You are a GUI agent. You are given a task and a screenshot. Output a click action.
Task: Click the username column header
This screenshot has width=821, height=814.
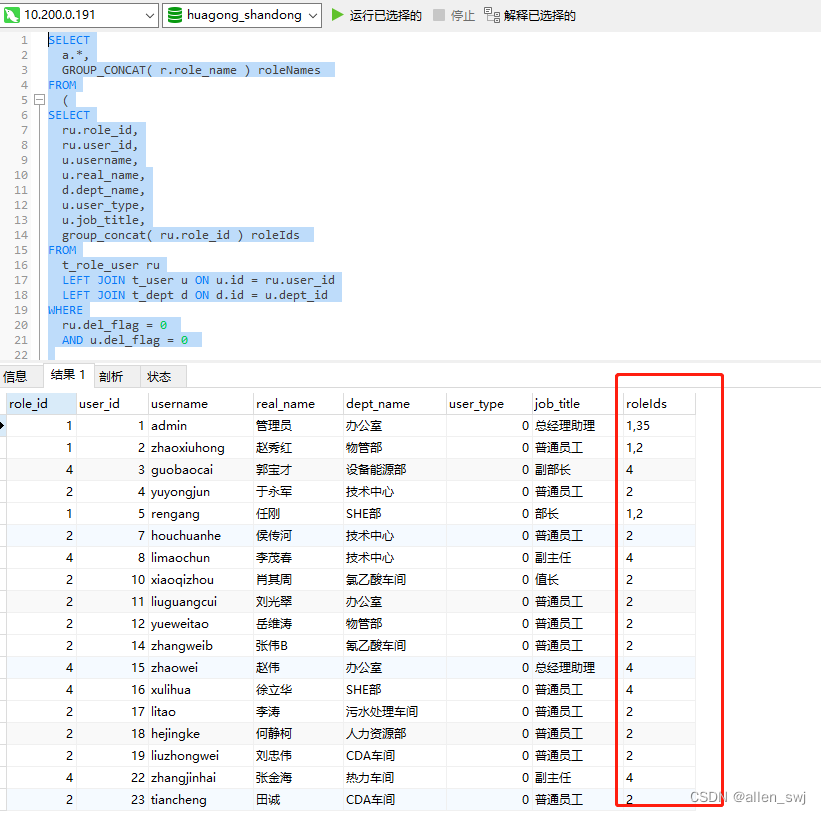pyautogui.click(x=201, y=404)
